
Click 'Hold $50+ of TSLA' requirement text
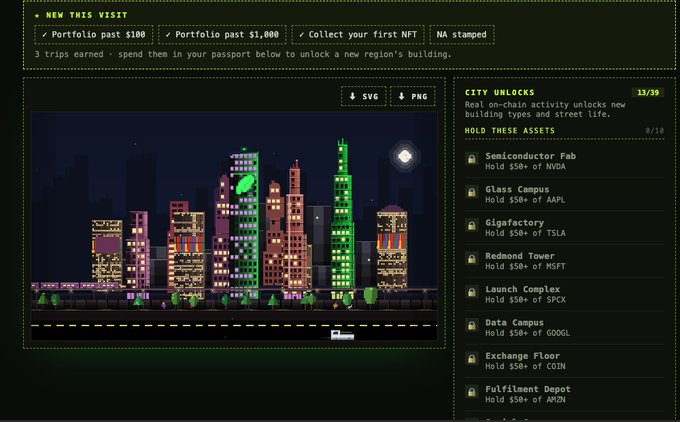[x=525, y=233]
